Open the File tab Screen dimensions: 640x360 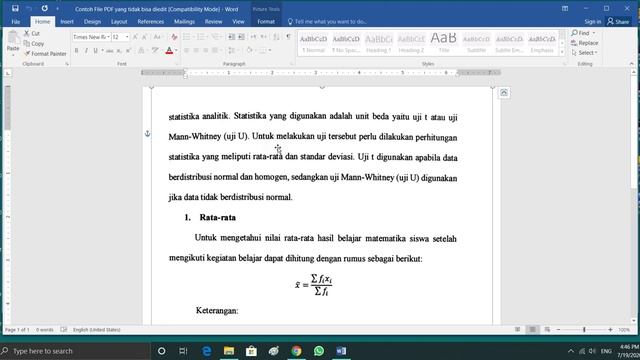(x=16, y=22)
